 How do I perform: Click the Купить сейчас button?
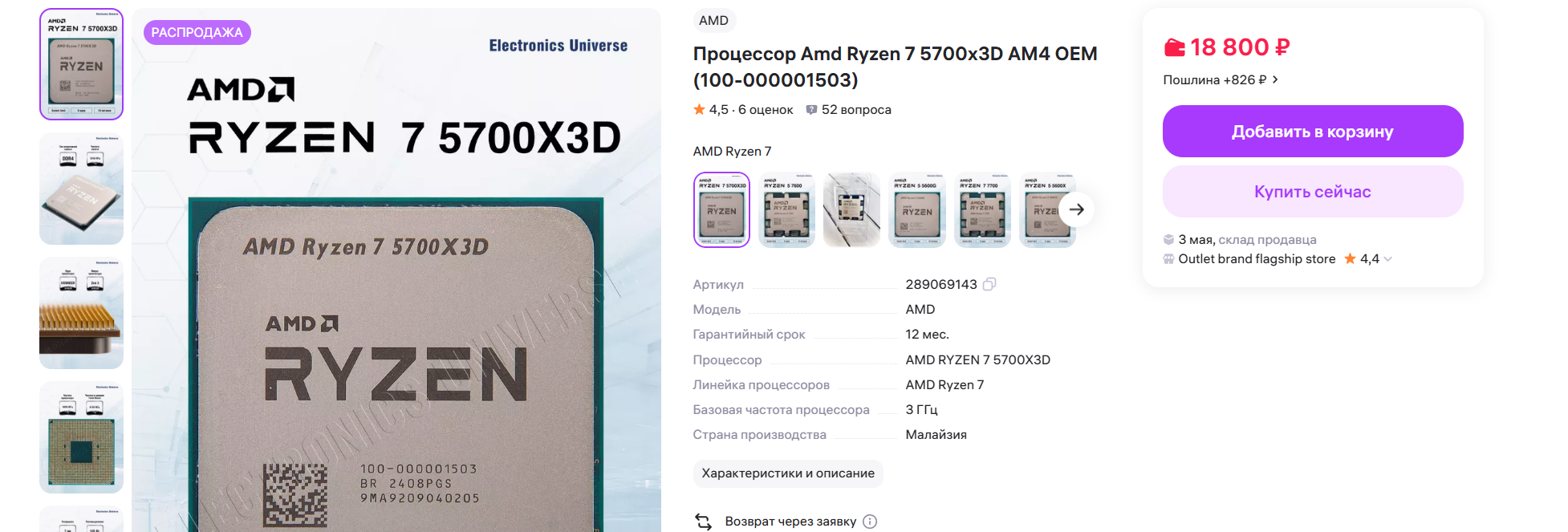pyautogui.click(x=1313, y=192)
